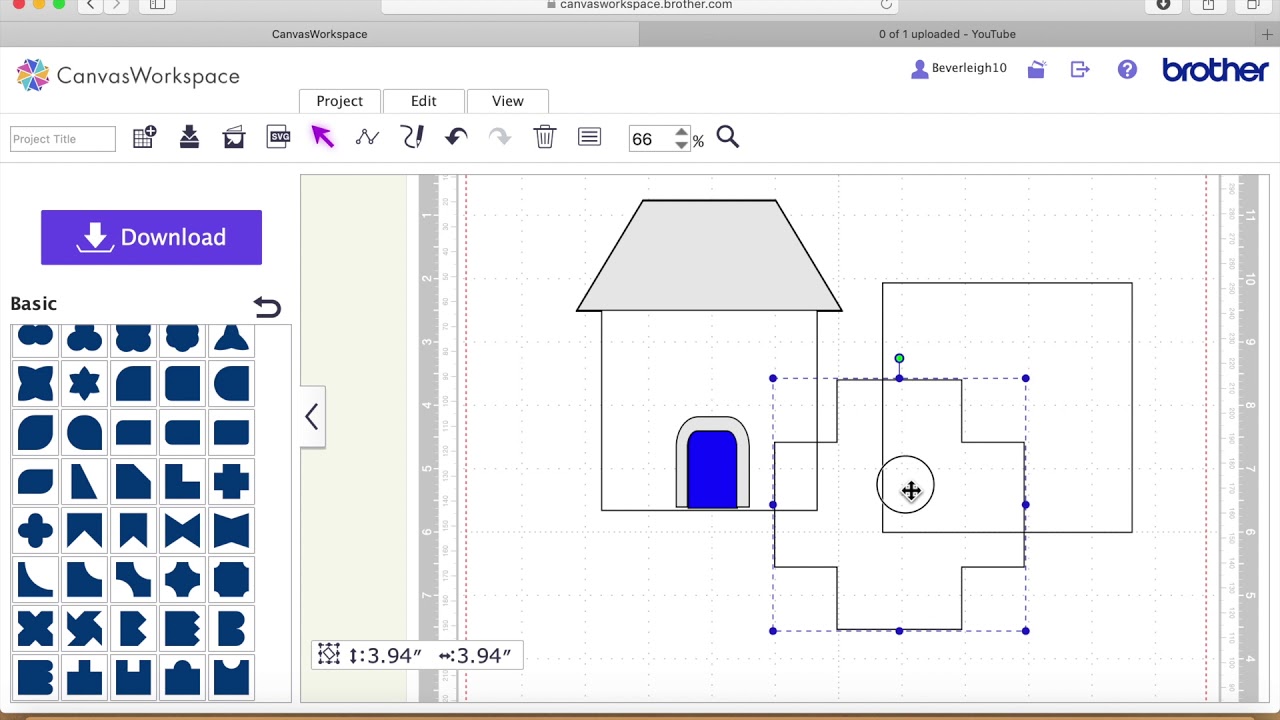The width and height of the screenshot is (1280, 720).
Task: Click the Basic panel back arrow
Action: coord(267,307)
